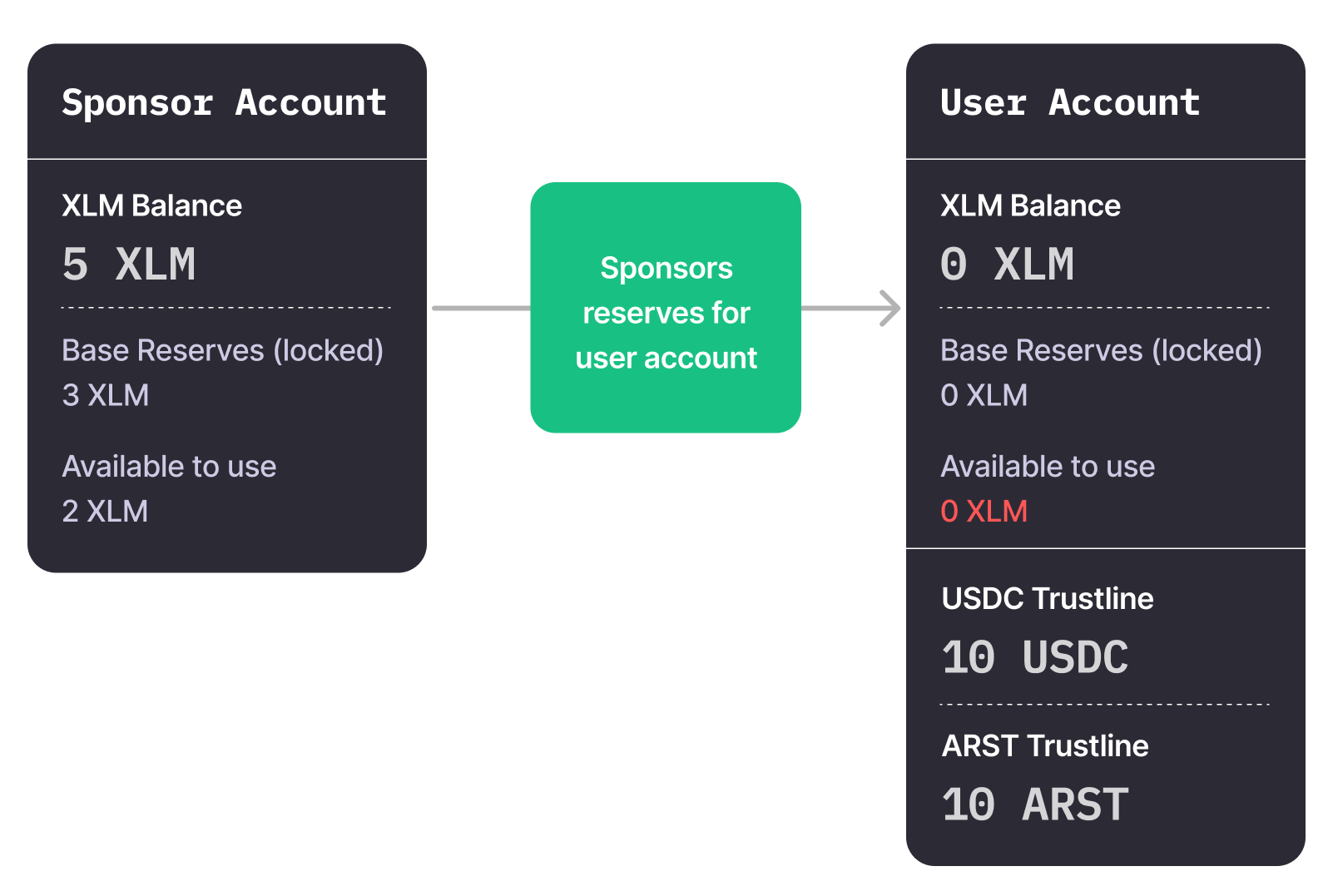Click the sponsor's 2 XLM available value
This screenshot has width=1338, height=896.
pos(105,511)
